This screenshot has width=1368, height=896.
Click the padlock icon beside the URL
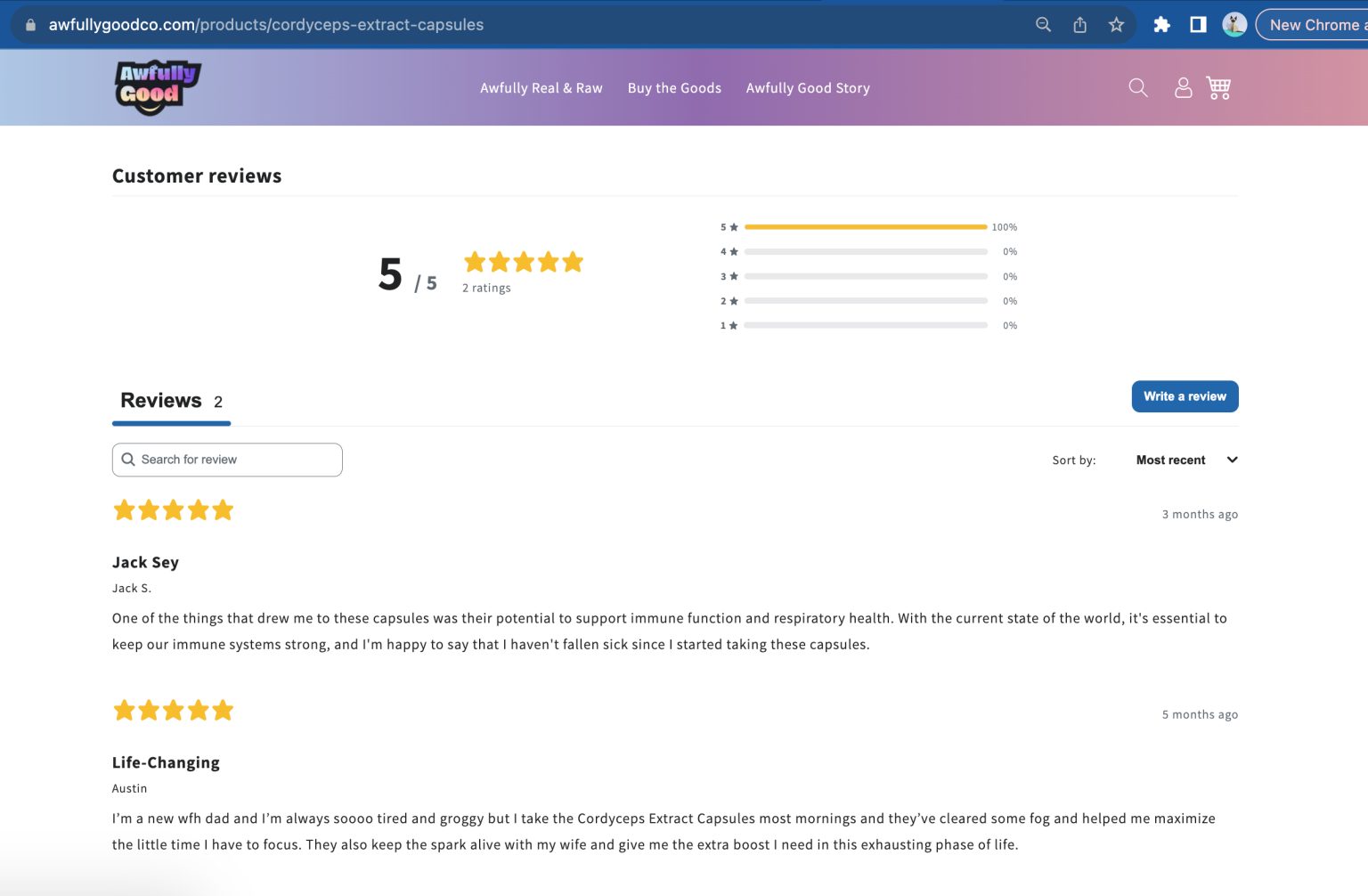click(29, 24)
